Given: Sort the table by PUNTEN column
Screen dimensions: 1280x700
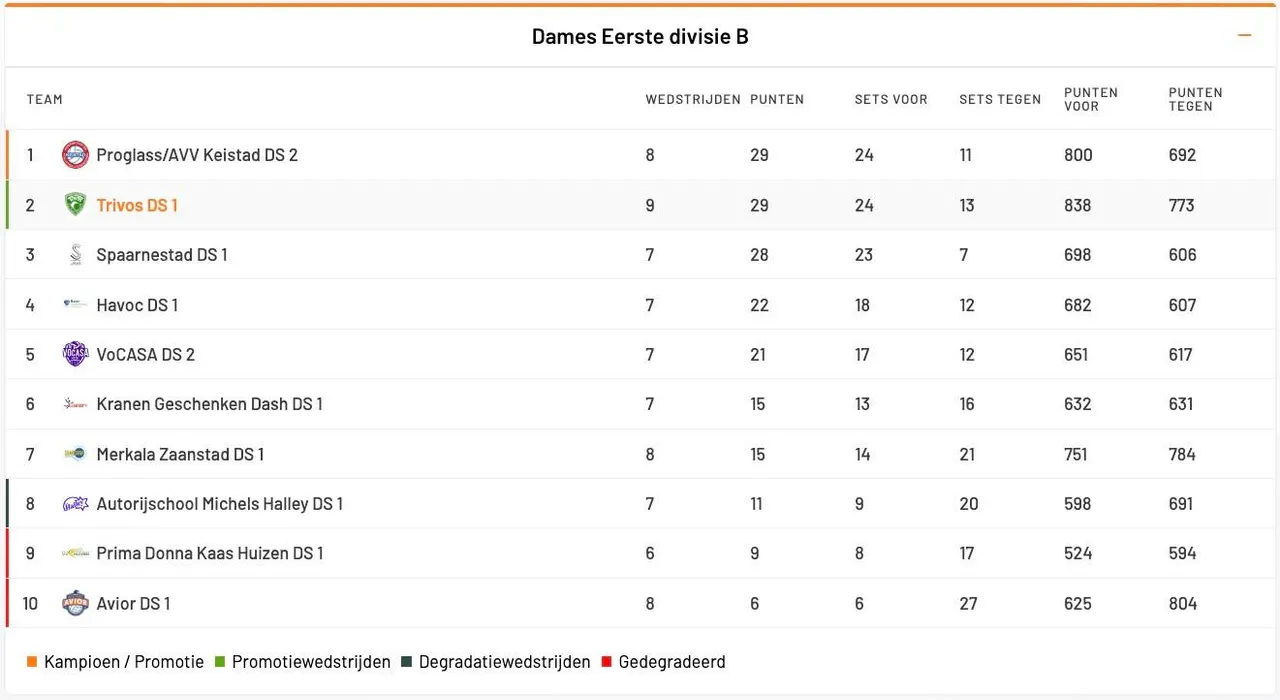Looking at the screenshot, I should pyautogui.click(x=777, y=99).
